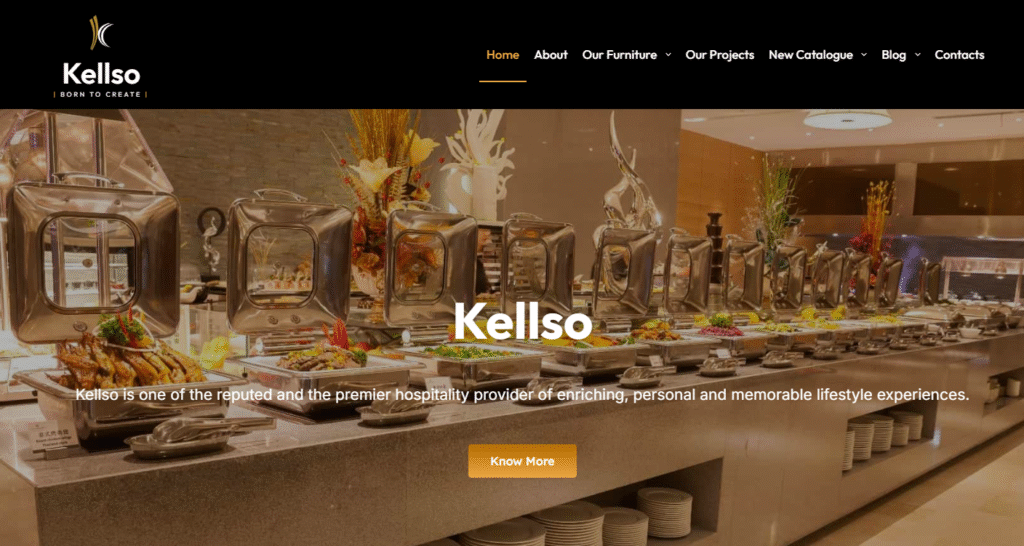Navigate to Contacts

959,55
